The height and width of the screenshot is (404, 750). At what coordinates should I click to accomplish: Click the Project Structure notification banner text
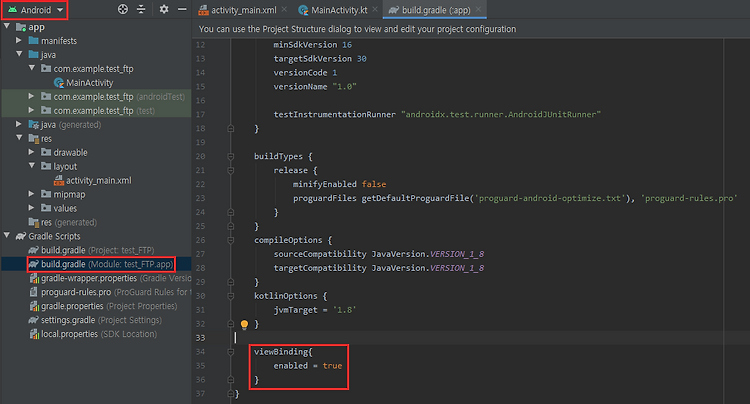tap(357, 29)
